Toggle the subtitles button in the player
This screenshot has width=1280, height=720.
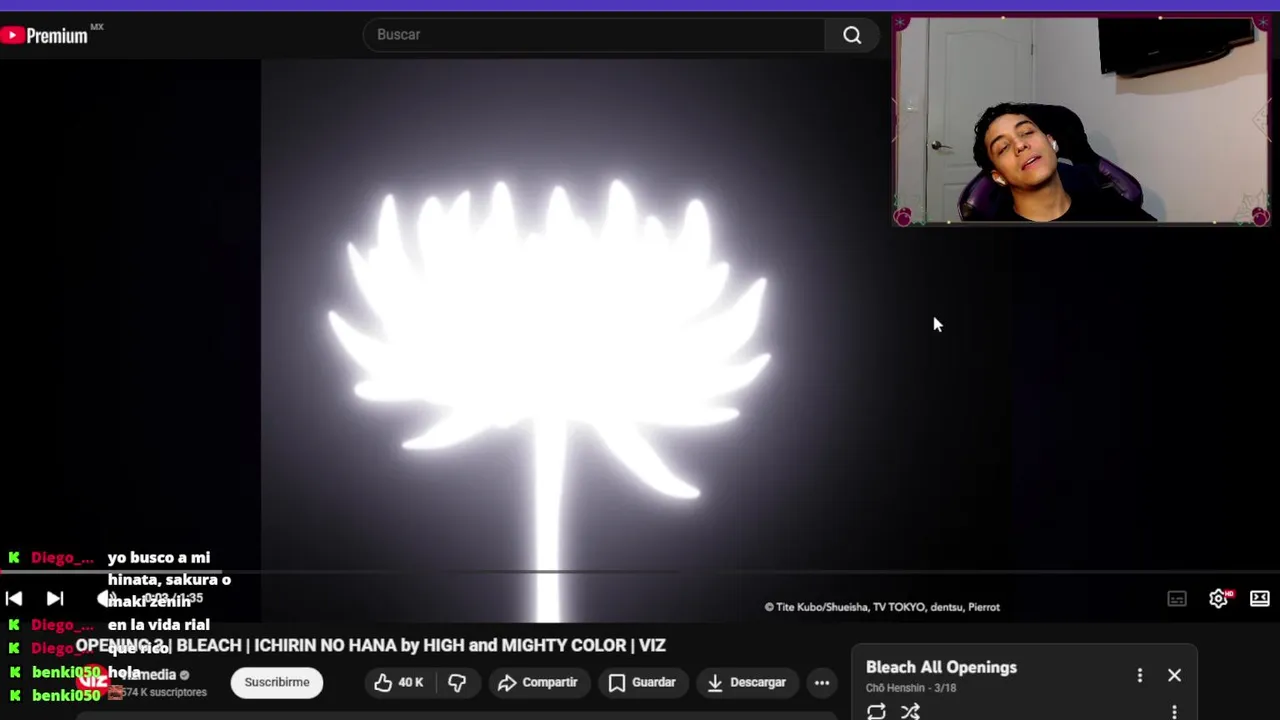pos(1177,599)
